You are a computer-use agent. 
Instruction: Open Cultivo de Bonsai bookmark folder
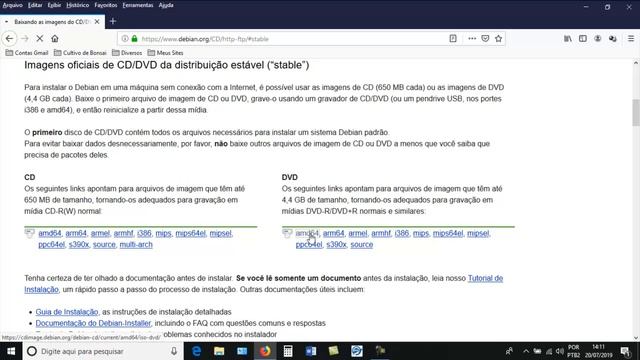coord(80,53)
